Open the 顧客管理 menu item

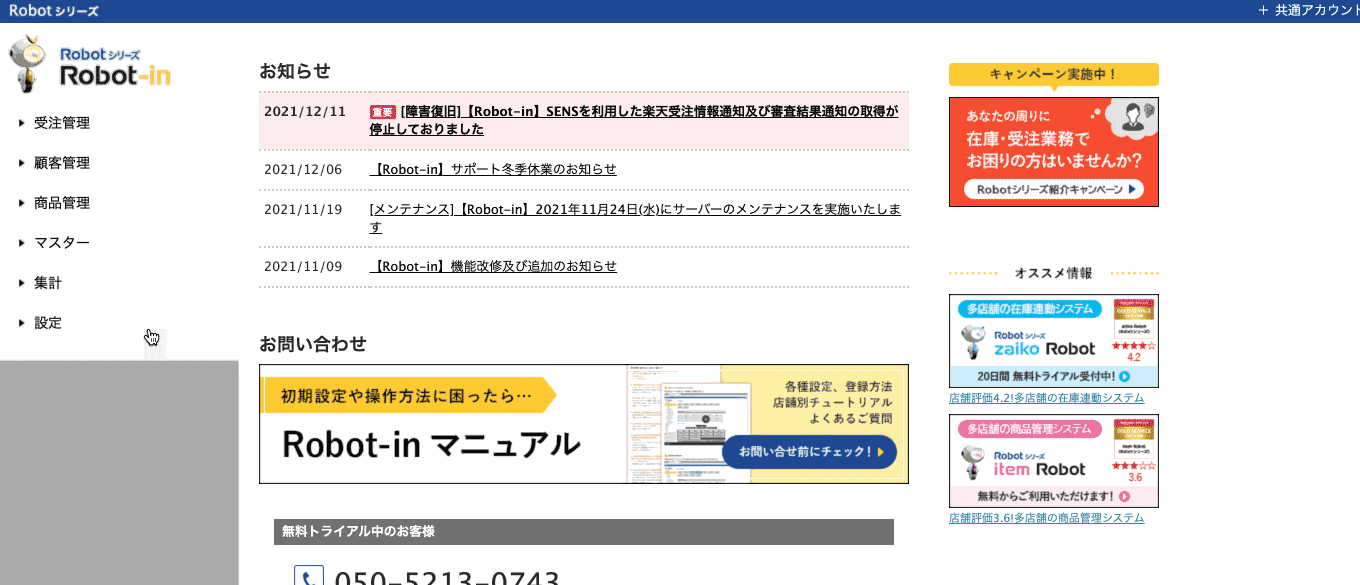(62, 162)
